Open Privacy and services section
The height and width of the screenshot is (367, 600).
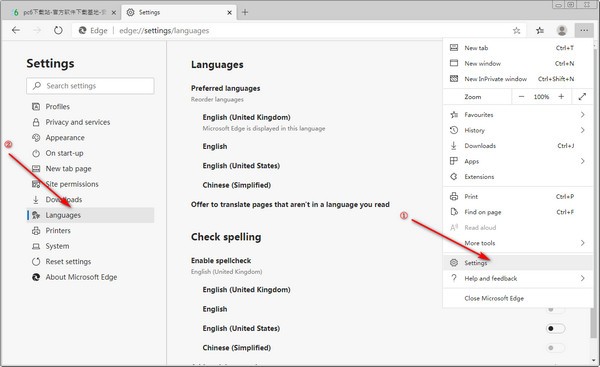90,122
